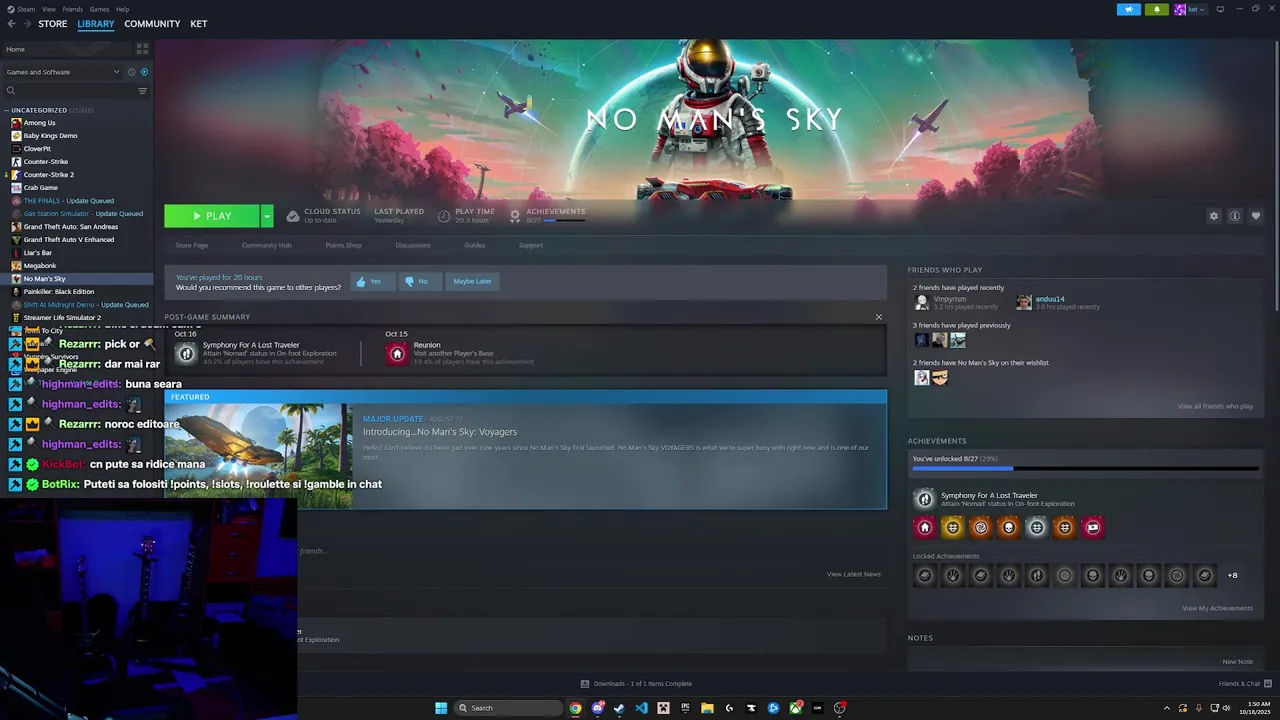1280x720 pixels.
Task: Select Grand Theft Auto V Enhanced
Action: [x=68, y=240]
